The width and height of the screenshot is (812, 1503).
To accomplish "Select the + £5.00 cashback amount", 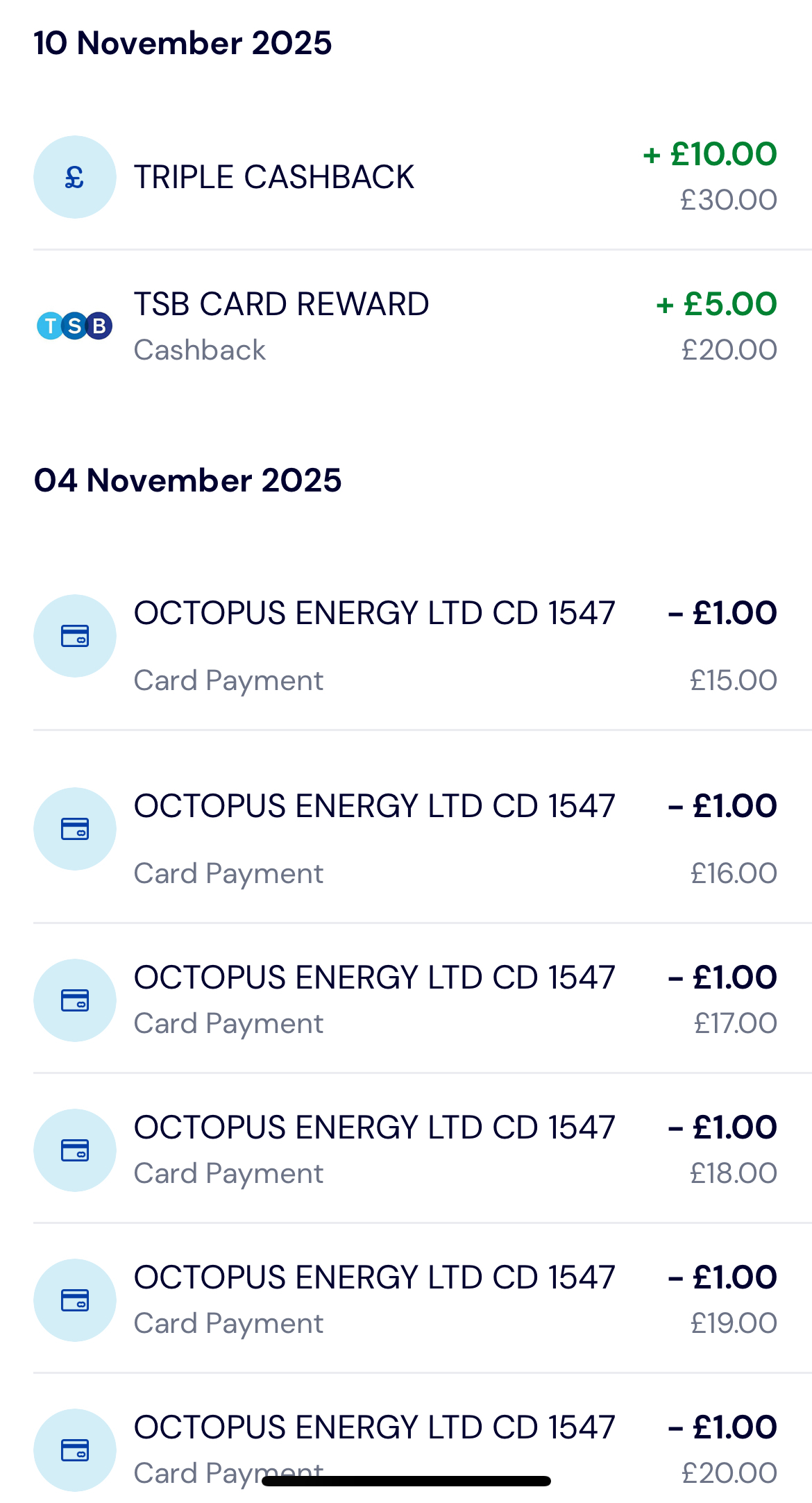I will tap(716, 304).
